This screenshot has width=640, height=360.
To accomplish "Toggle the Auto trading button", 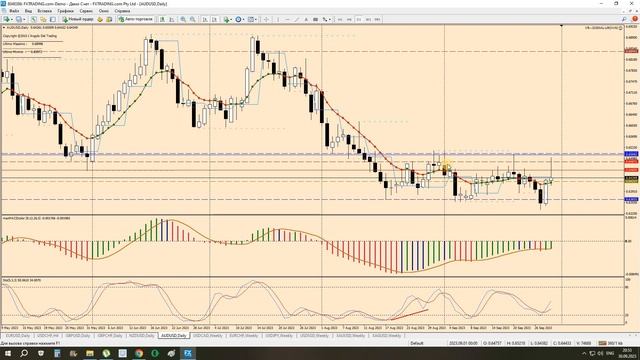I will point(136,19).
